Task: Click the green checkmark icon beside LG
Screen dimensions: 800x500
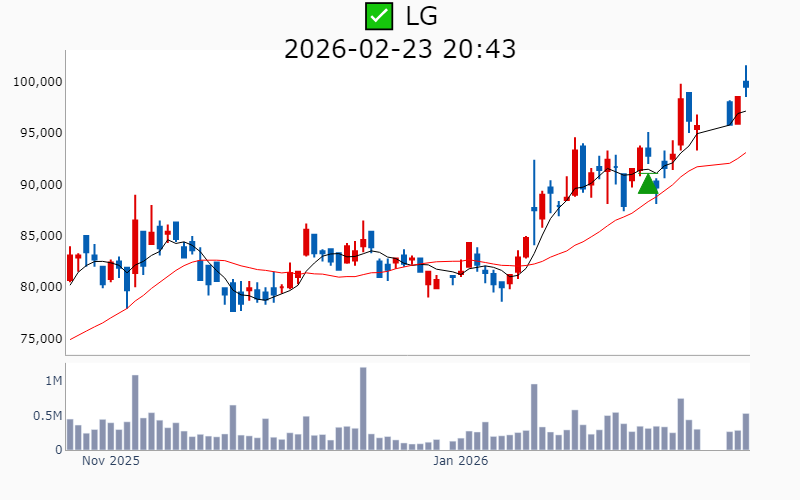Action: tap(379, 16)
